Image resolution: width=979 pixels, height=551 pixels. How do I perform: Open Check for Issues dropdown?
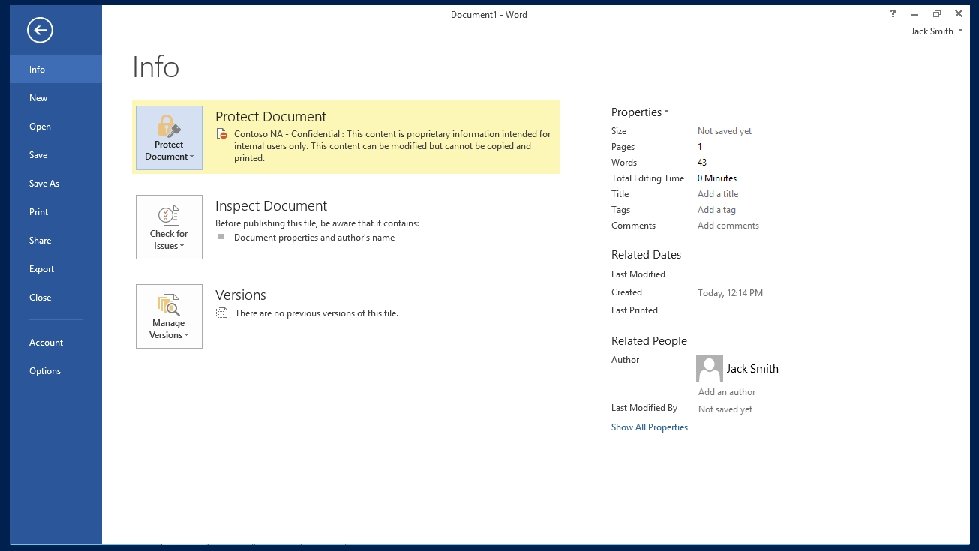[169, 227]
